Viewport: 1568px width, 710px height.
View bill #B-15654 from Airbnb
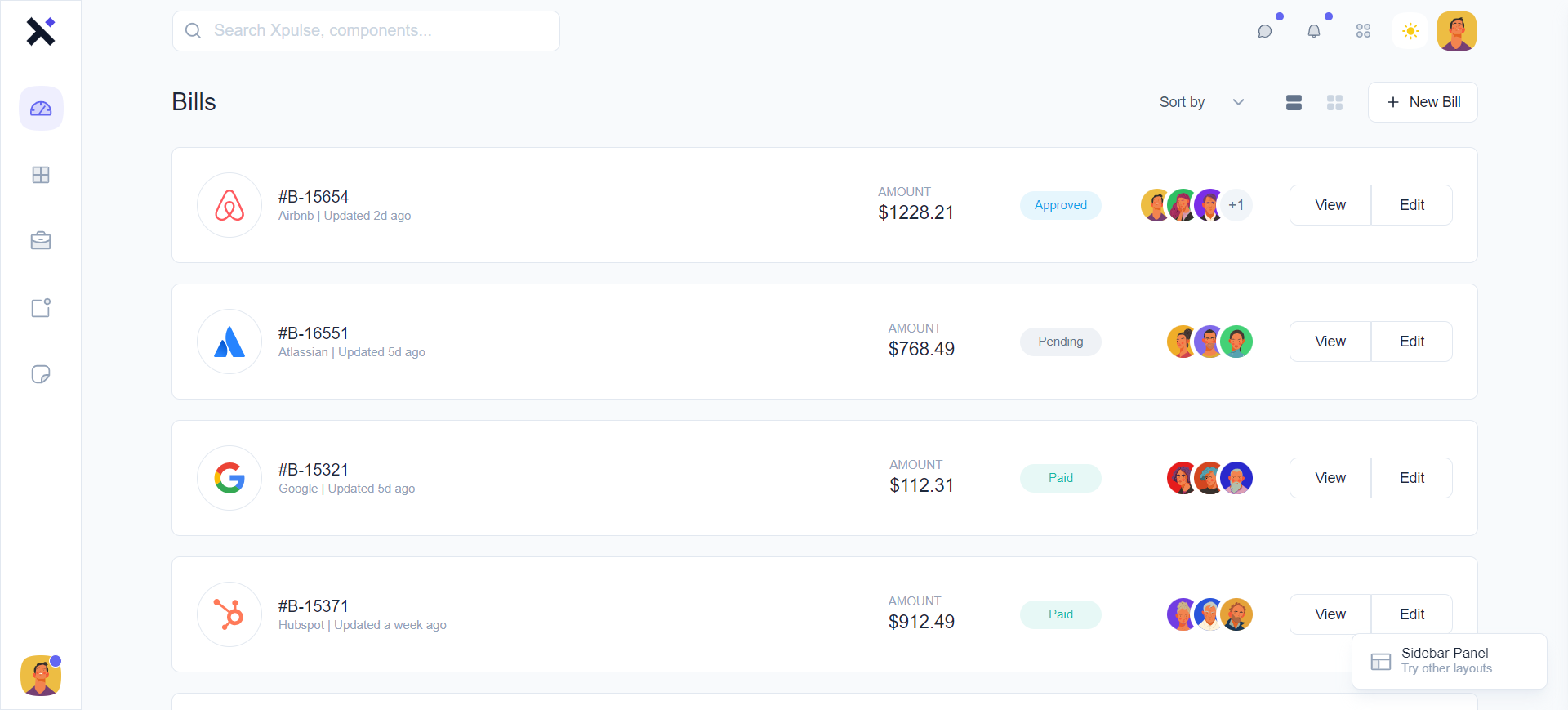click(1330, 205)
